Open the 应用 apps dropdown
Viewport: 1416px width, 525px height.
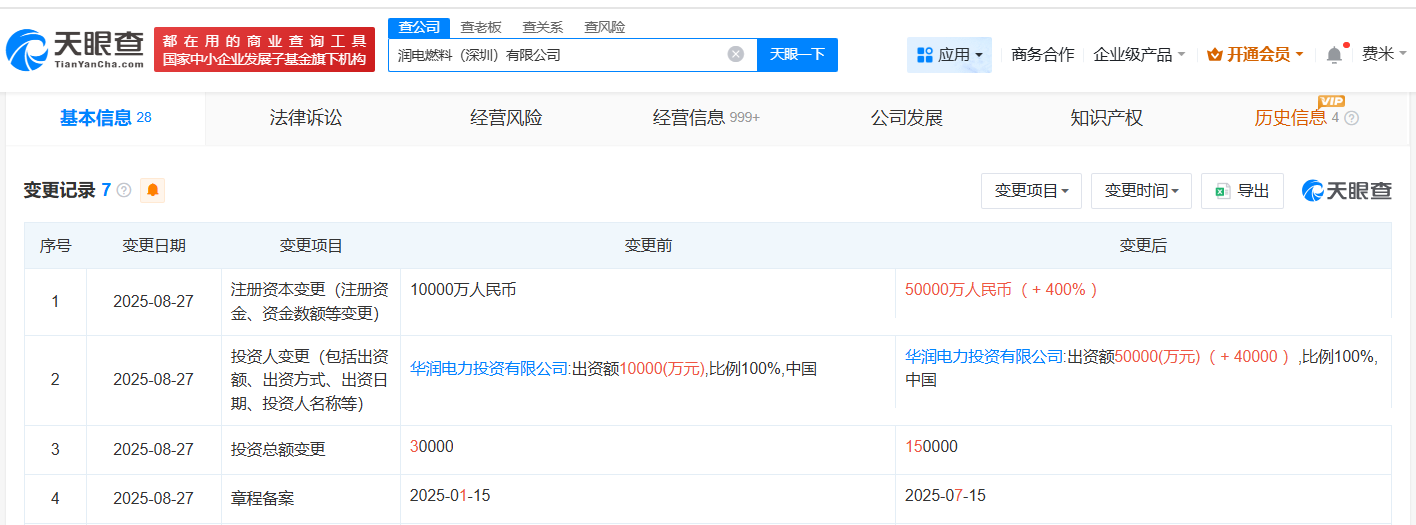(x=949, y=55)
